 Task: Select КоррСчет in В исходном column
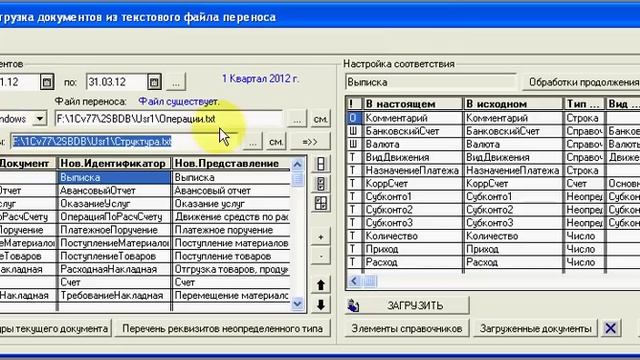click(x=513, y=183)
